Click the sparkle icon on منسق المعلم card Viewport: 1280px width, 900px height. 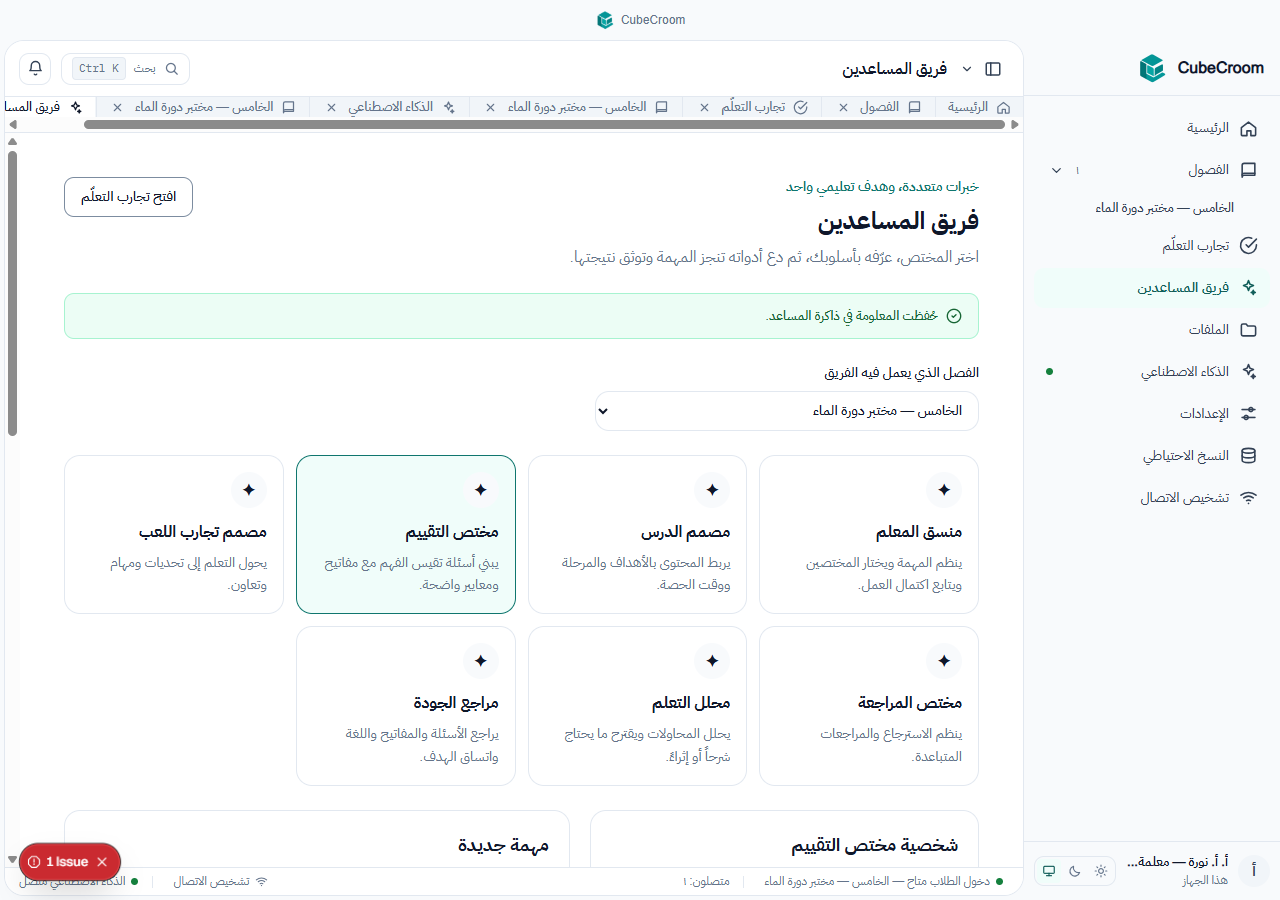(944, 490)
